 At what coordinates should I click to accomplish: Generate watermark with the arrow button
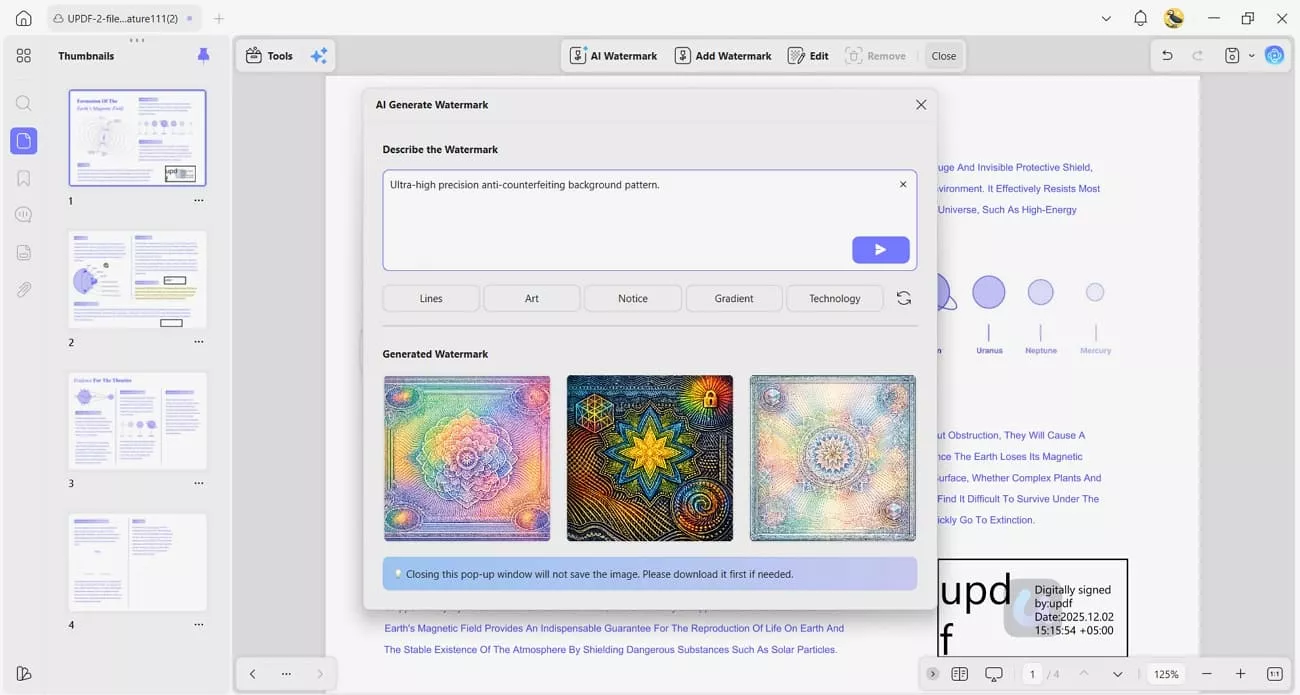(880, 249)
